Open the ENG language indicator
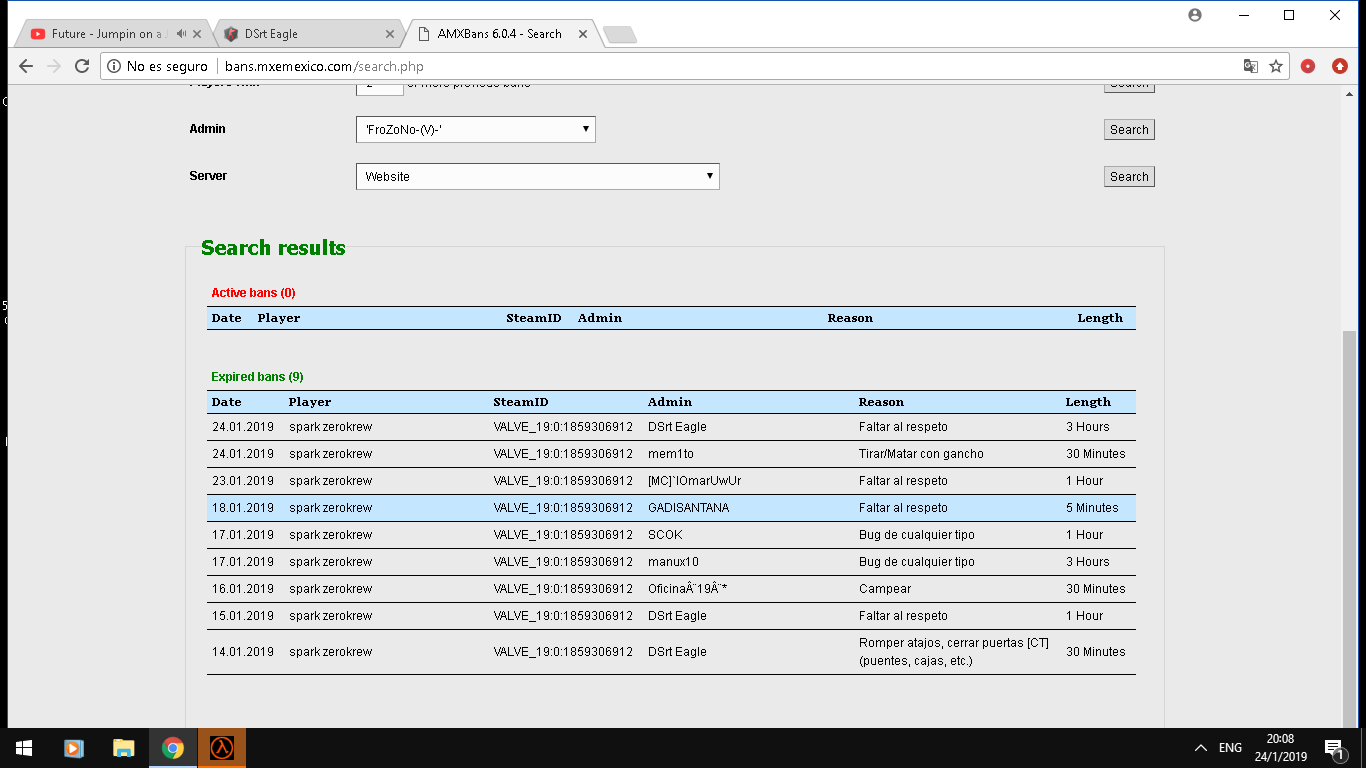Screen dimensions: 1366x768 pos(1231,748)
